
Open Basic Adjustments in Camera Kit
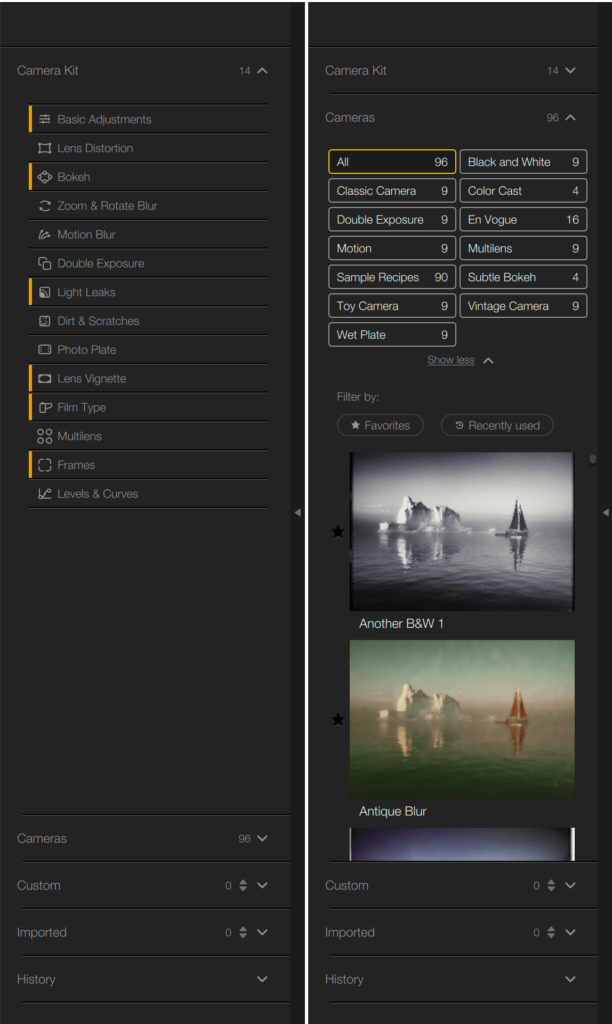(148, 119)
